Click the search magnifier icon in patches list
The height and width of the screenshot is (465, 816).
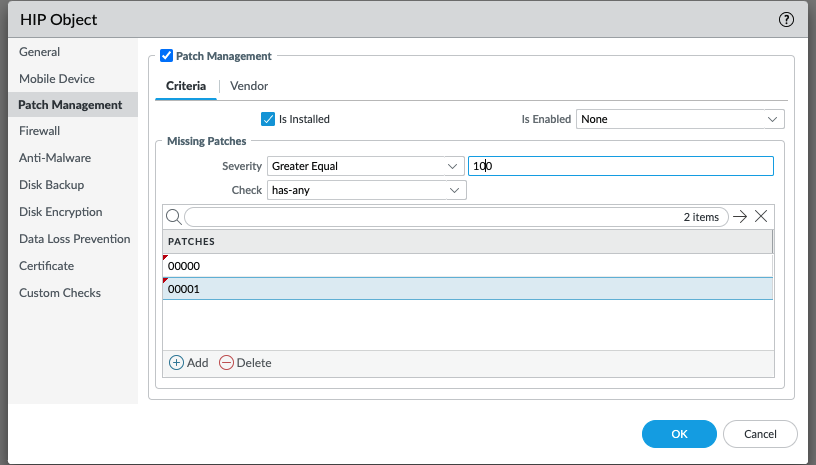pyautogui.click(x=173, y=217)
